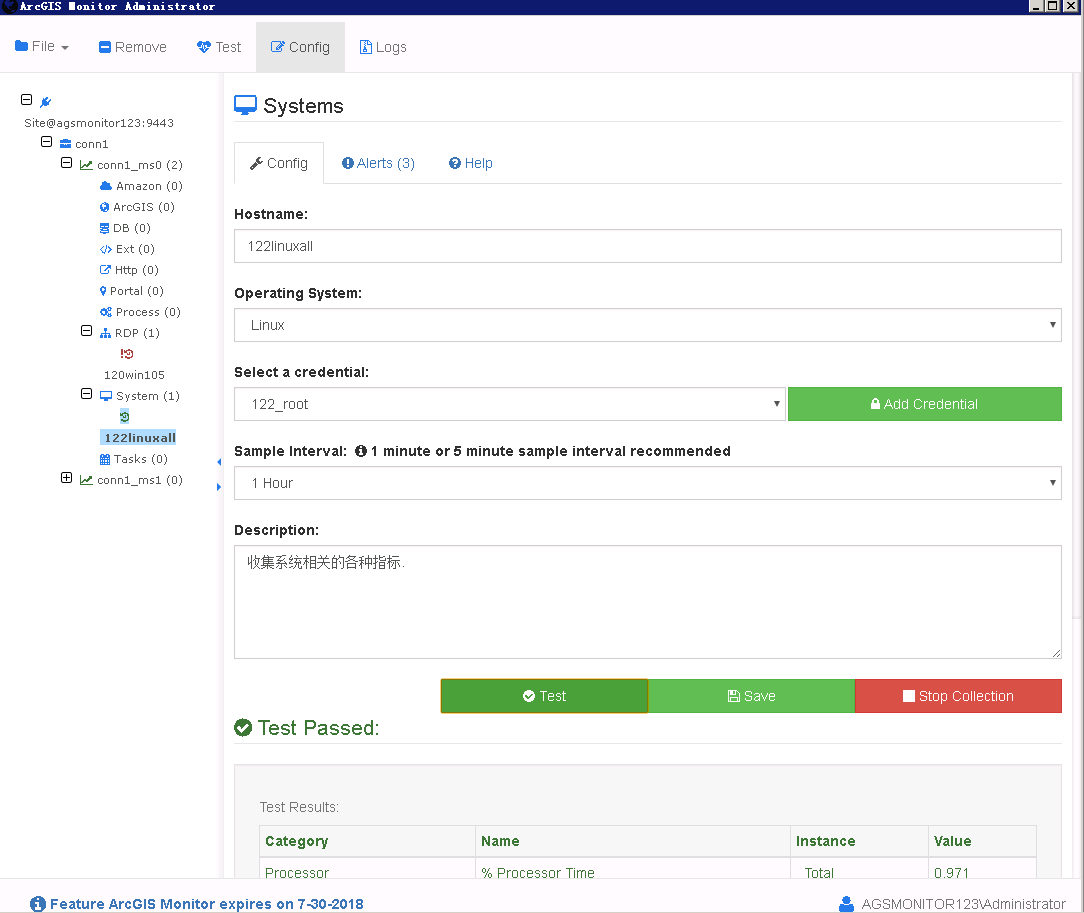Switch to the Config tab in Systems
This screenshot has width=1084, height=913.
279,163
